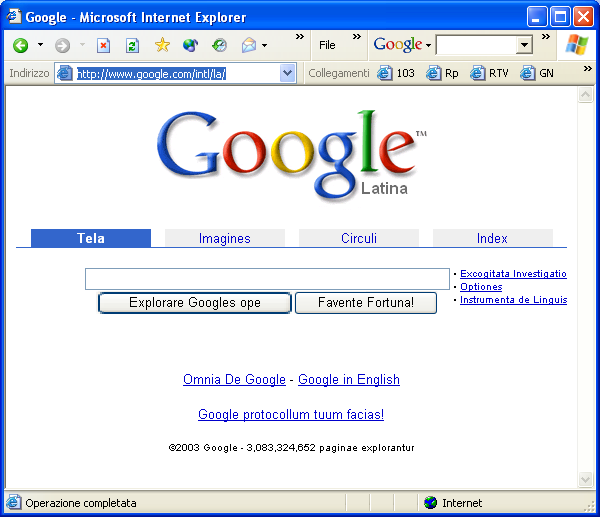Image resolution: width=600 pixels, height=517 pixels.
Task: Expand hidden Google toolbar items chevron
Action: (x=546, y=37)
